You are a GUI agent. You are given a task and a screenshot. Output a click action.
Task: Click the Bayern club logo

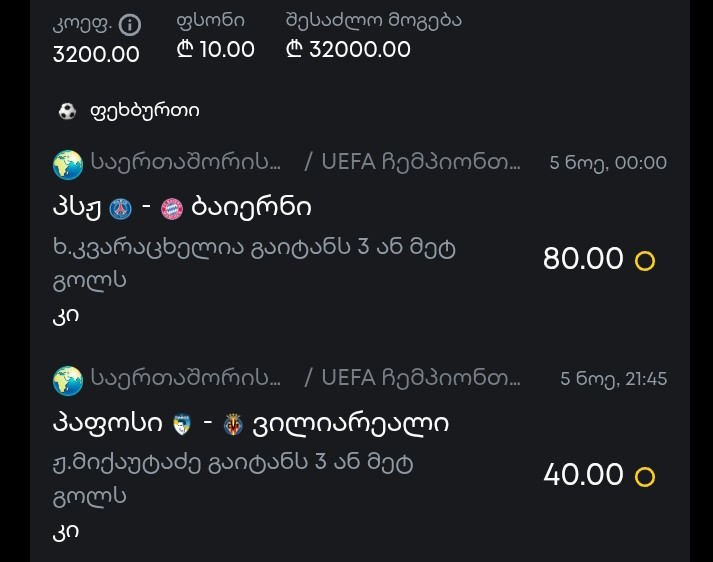171,208
